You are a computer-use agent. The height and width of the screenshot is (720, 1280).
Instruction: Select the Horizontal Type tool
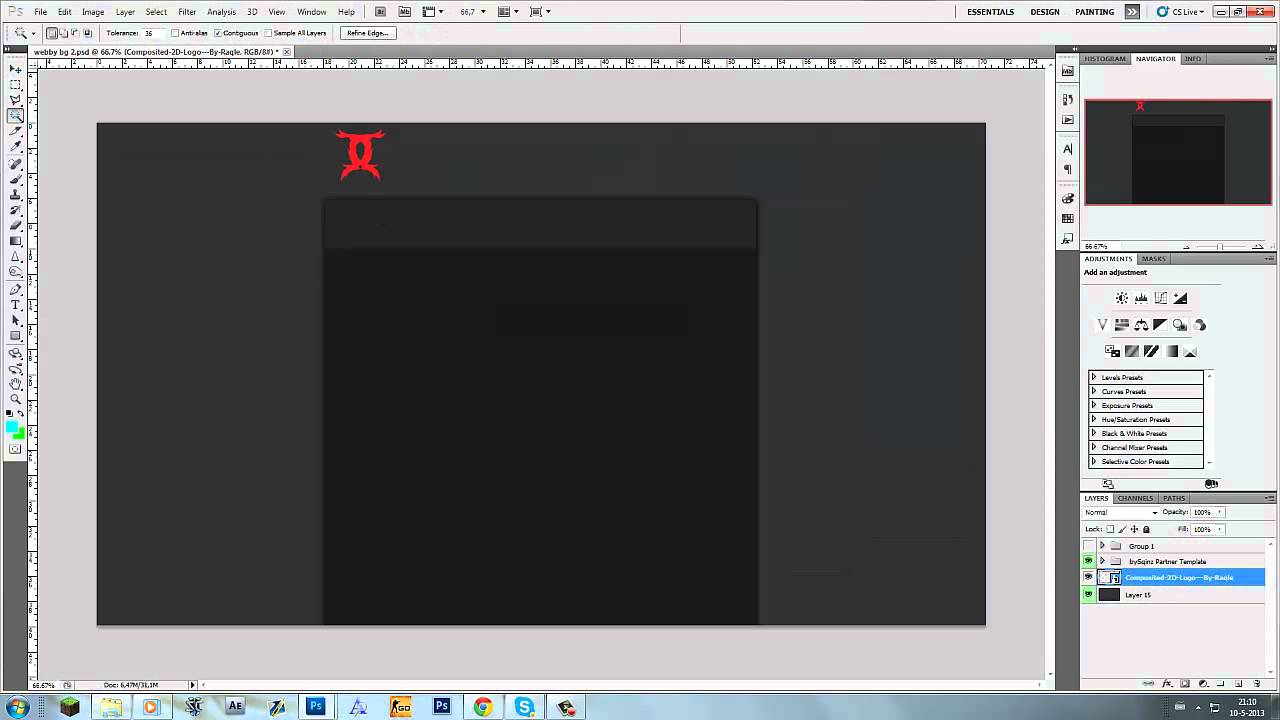point(15,304)
